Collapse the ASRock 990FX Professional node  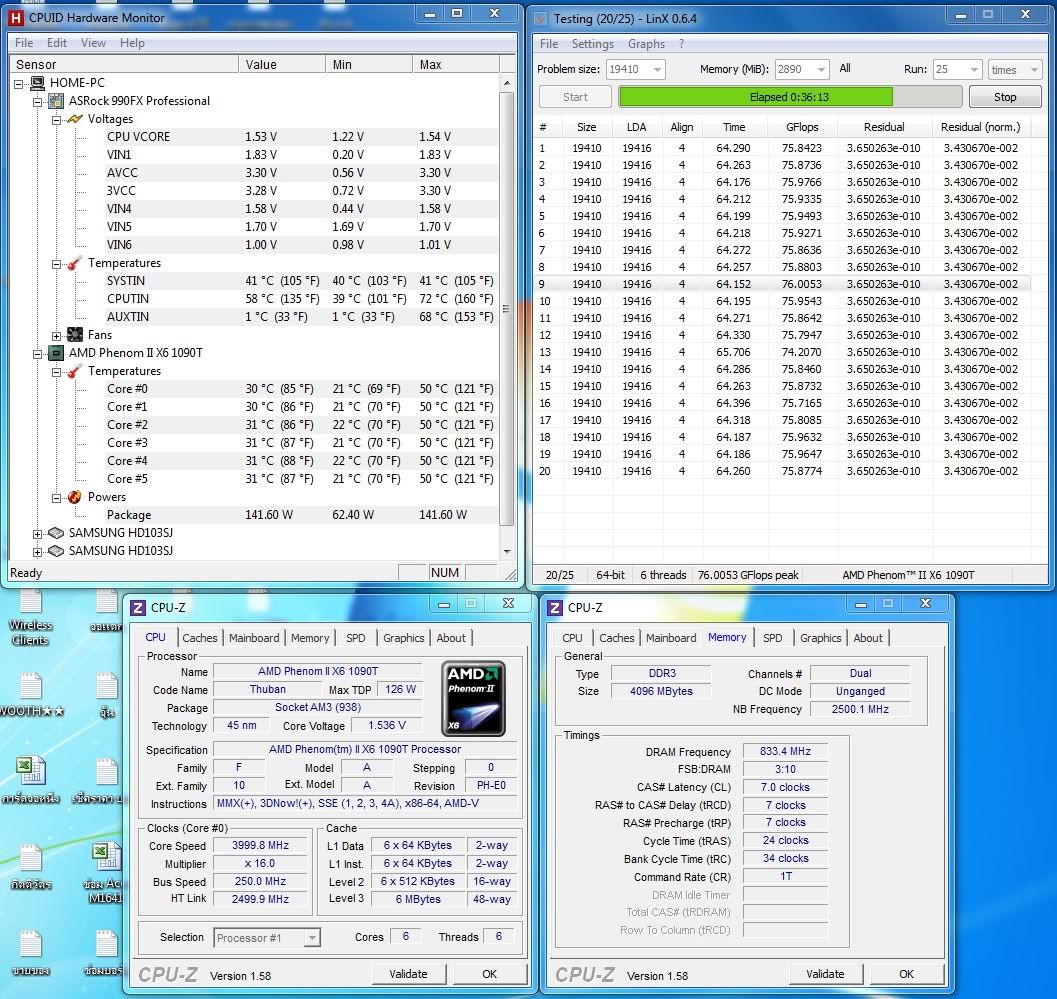pos(38,102)
